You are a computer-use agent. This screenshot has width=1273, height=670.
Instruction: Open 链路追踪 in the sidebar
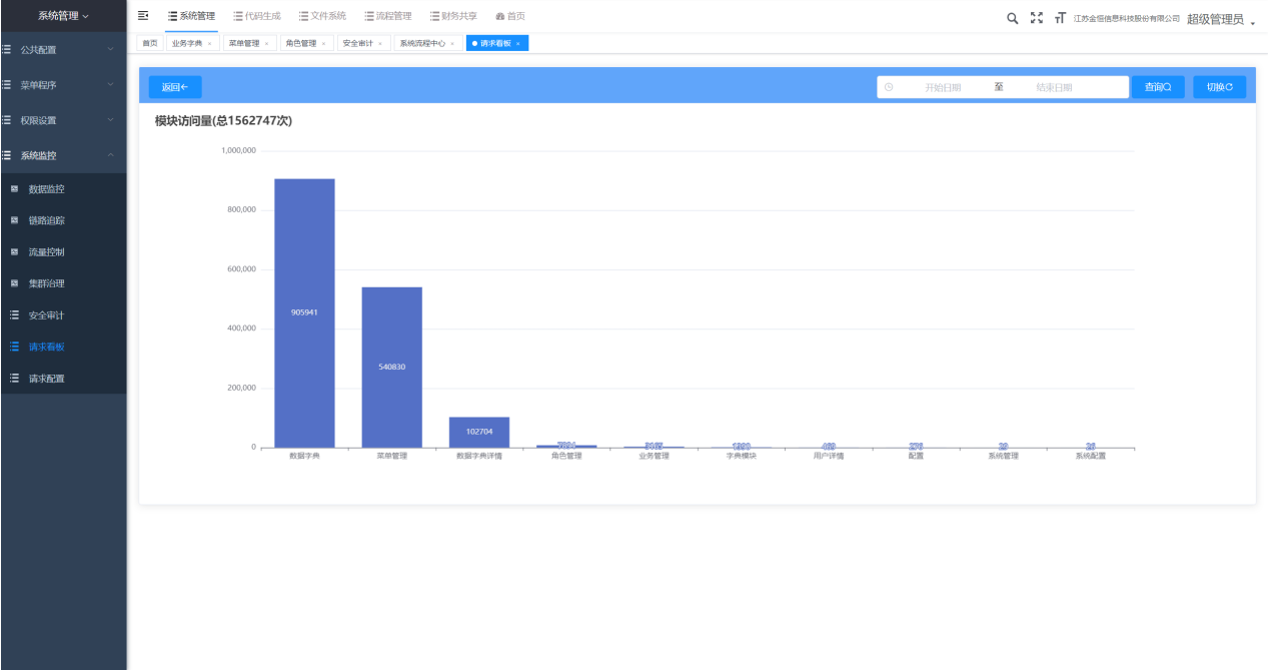click(x=64, y=220)
